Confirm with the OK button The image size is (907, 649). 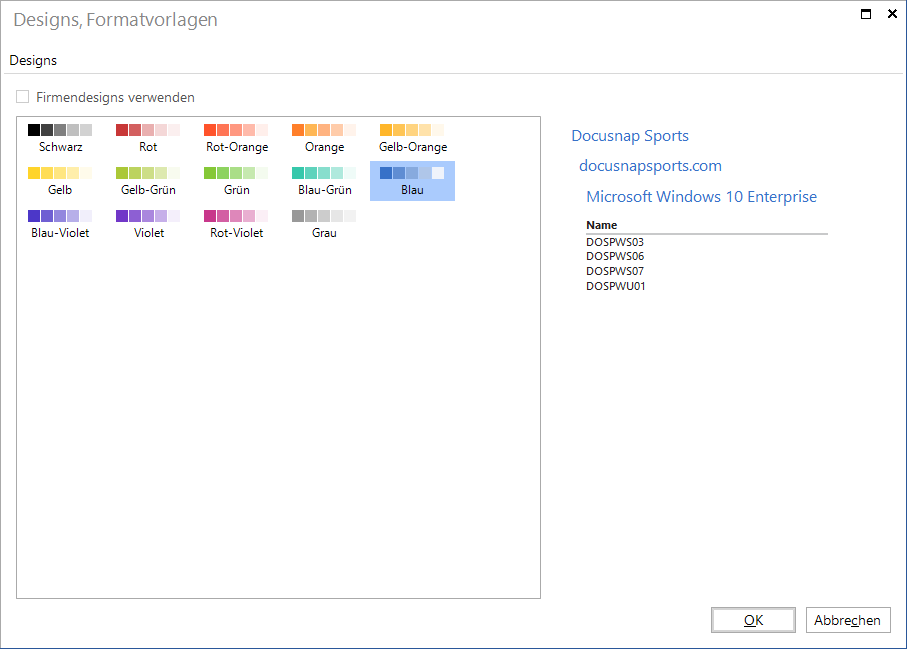coord(753,620)
